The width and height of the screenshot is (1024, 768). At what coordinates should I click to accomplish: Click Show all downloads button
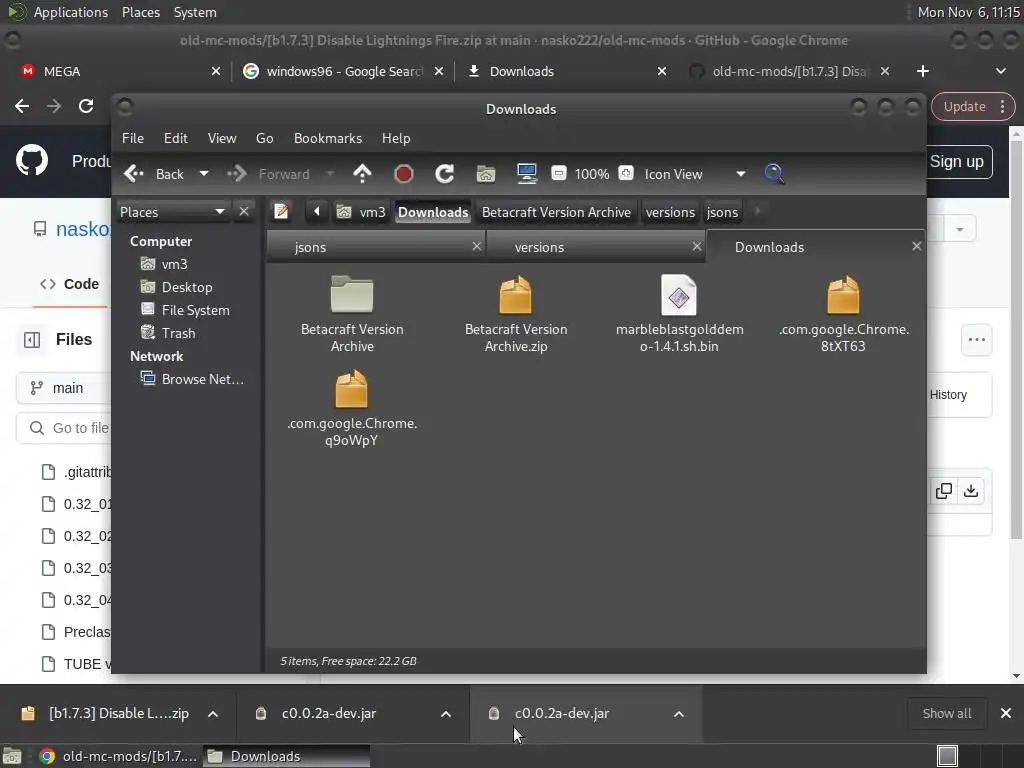coord(946,713)
